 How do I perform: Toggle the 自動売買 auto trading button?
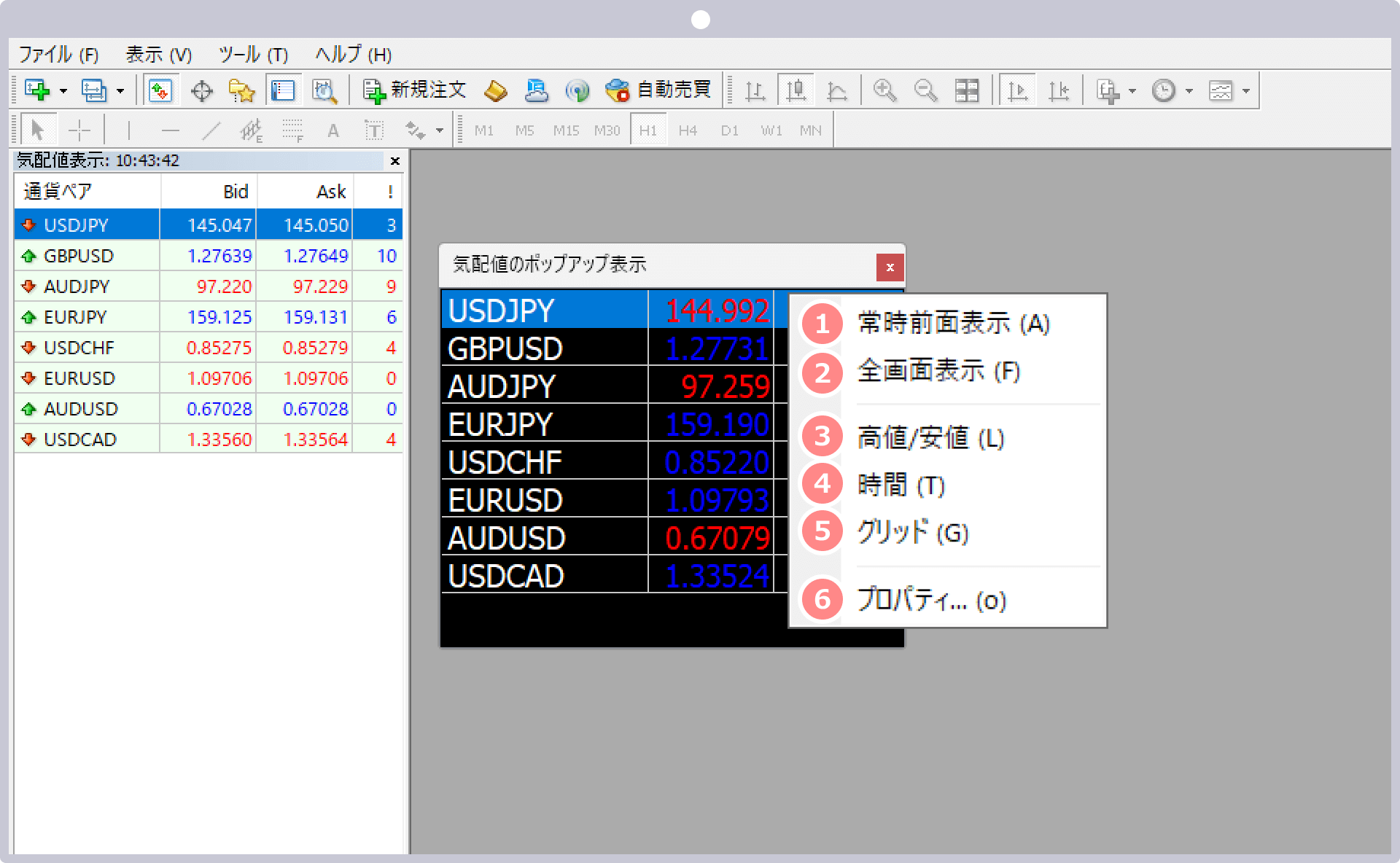(658, 90)
